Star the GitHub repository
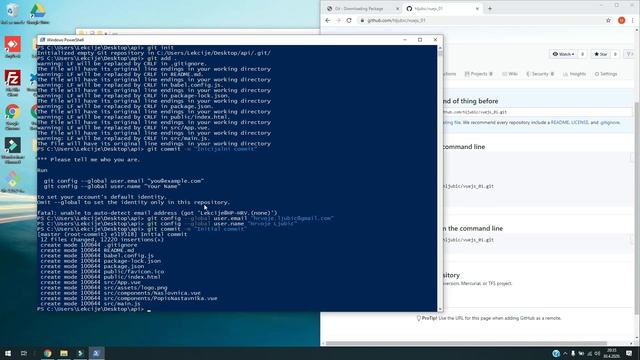 [601, 54]
